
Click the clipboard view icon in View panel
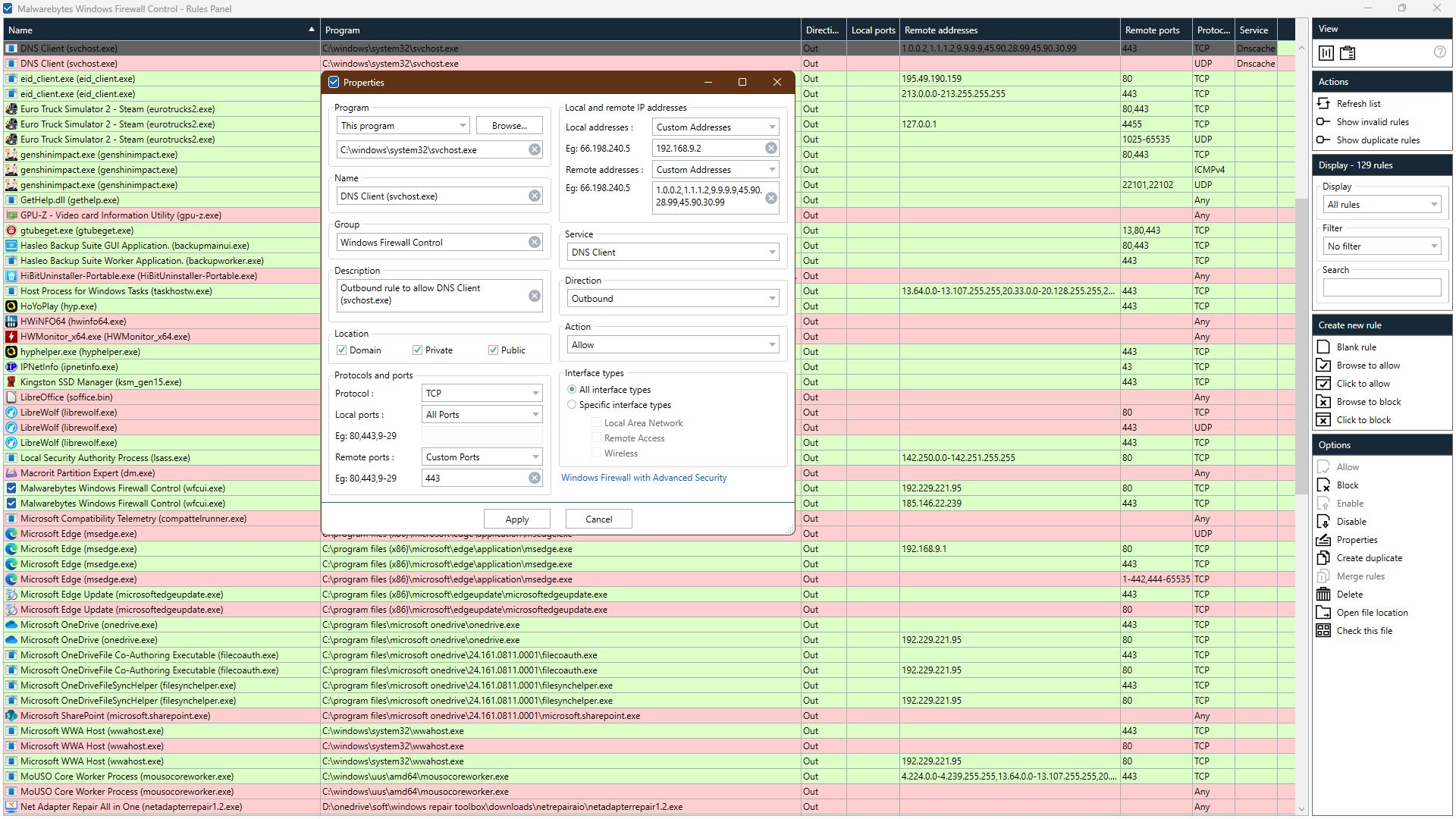click(x=1348, y=53)
